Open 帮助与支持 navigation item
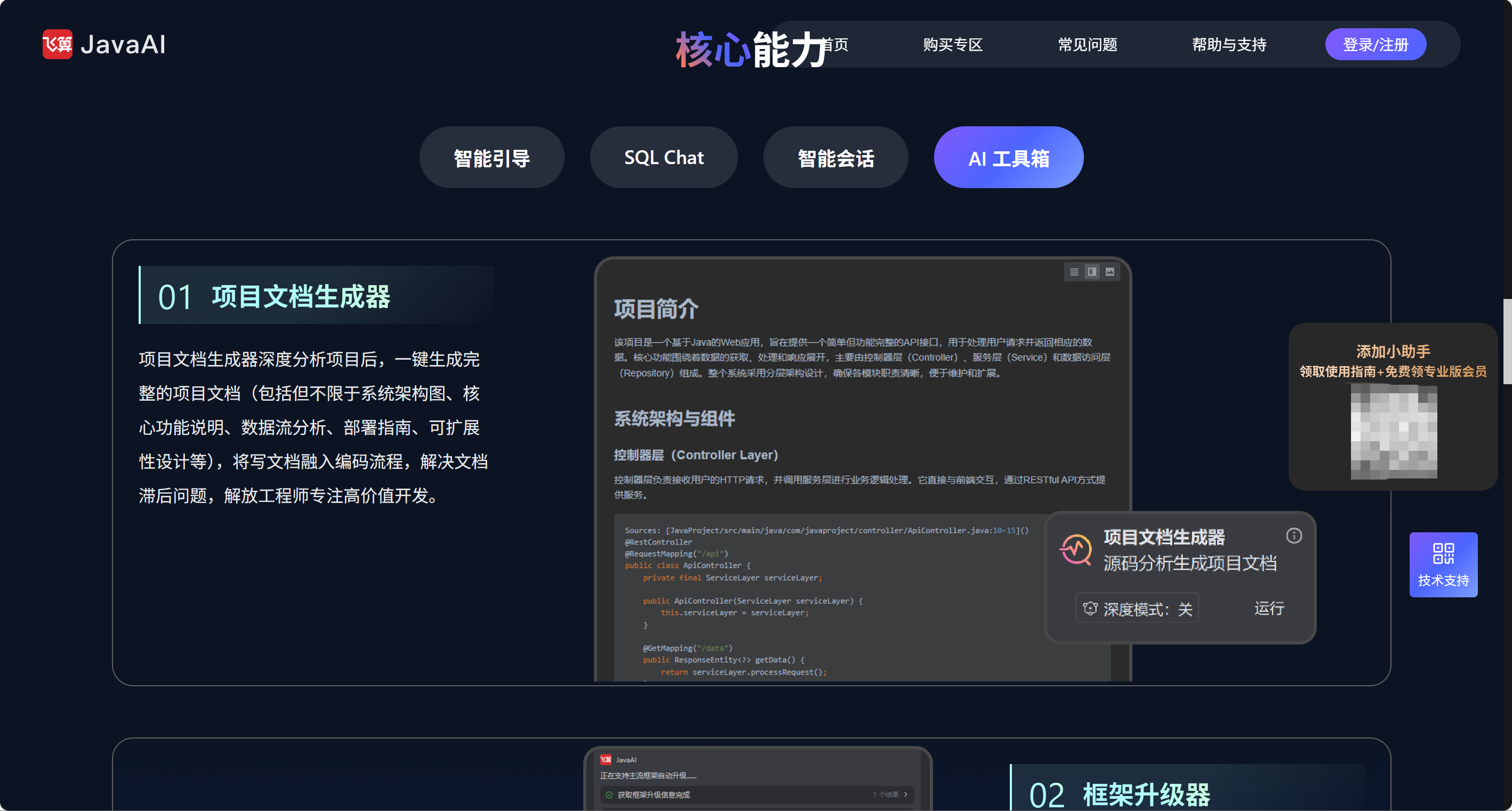The image size is (1512, 811). pyautogui.click(x=1228, y=45)
